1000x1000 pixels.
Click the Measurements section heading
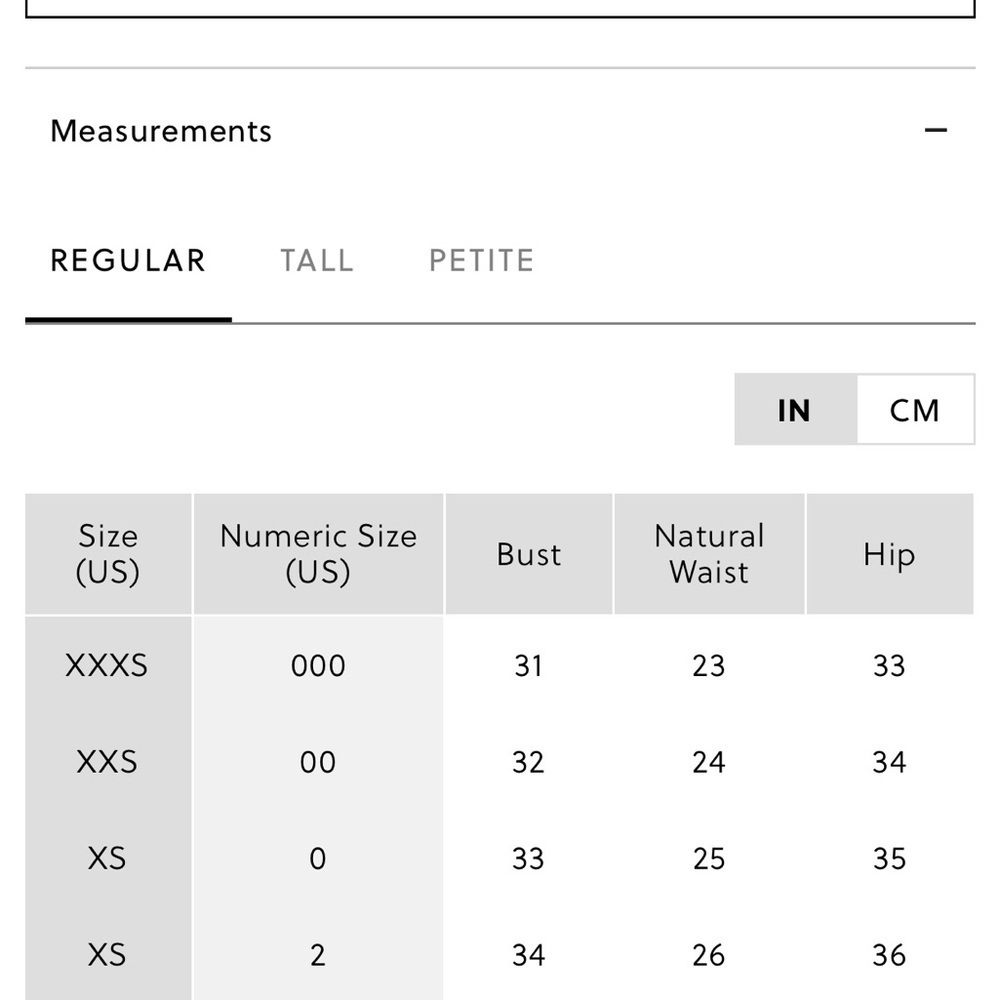[x=161, y=131]
